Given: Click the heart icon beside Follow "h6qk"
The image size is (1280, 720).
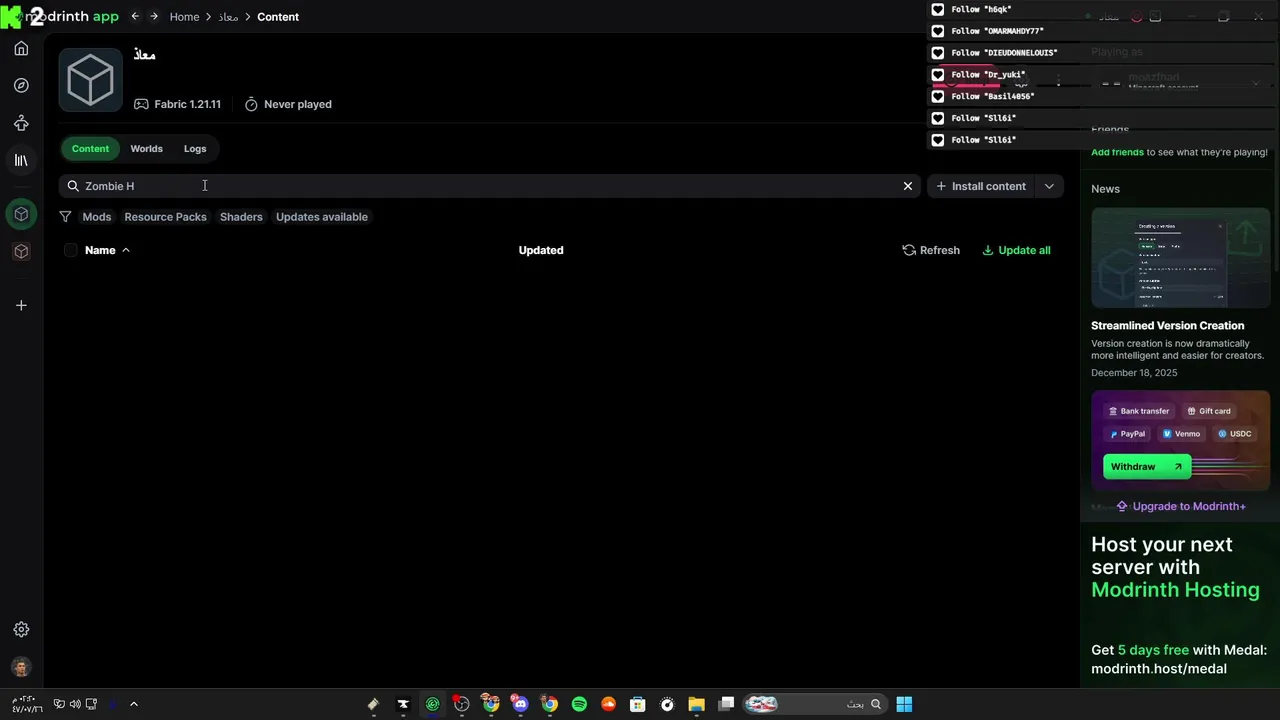Looking at the screenshot, I should click(937, 9).
